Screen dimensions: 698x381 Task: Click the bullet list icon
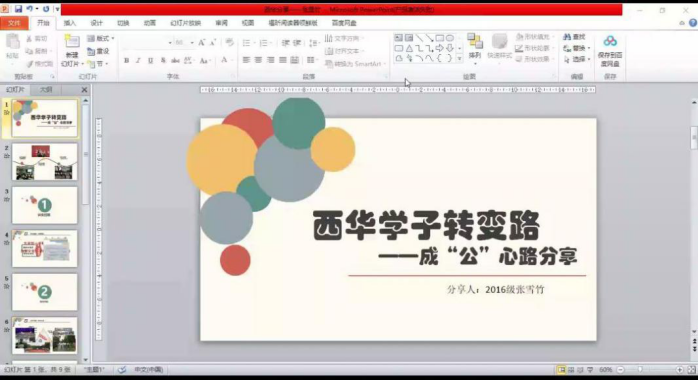coord(246,43)
